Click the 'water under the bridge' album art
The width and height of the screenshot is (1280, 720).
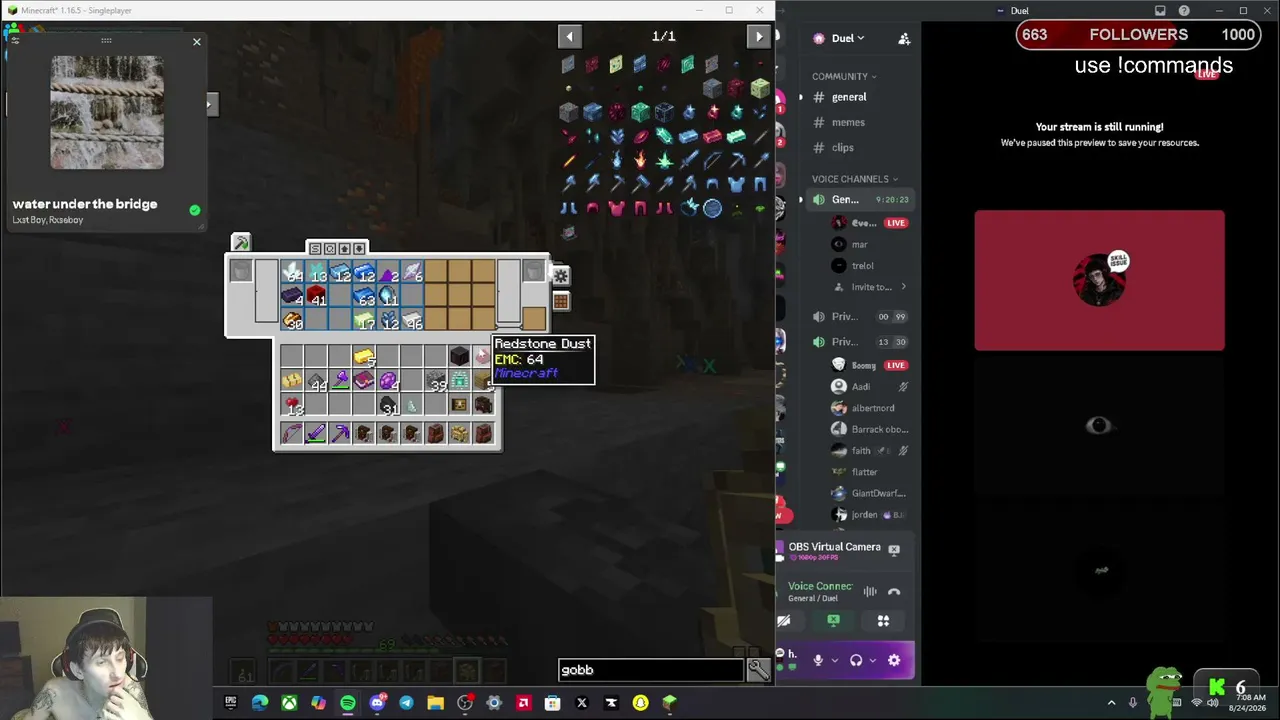point(107,112)
